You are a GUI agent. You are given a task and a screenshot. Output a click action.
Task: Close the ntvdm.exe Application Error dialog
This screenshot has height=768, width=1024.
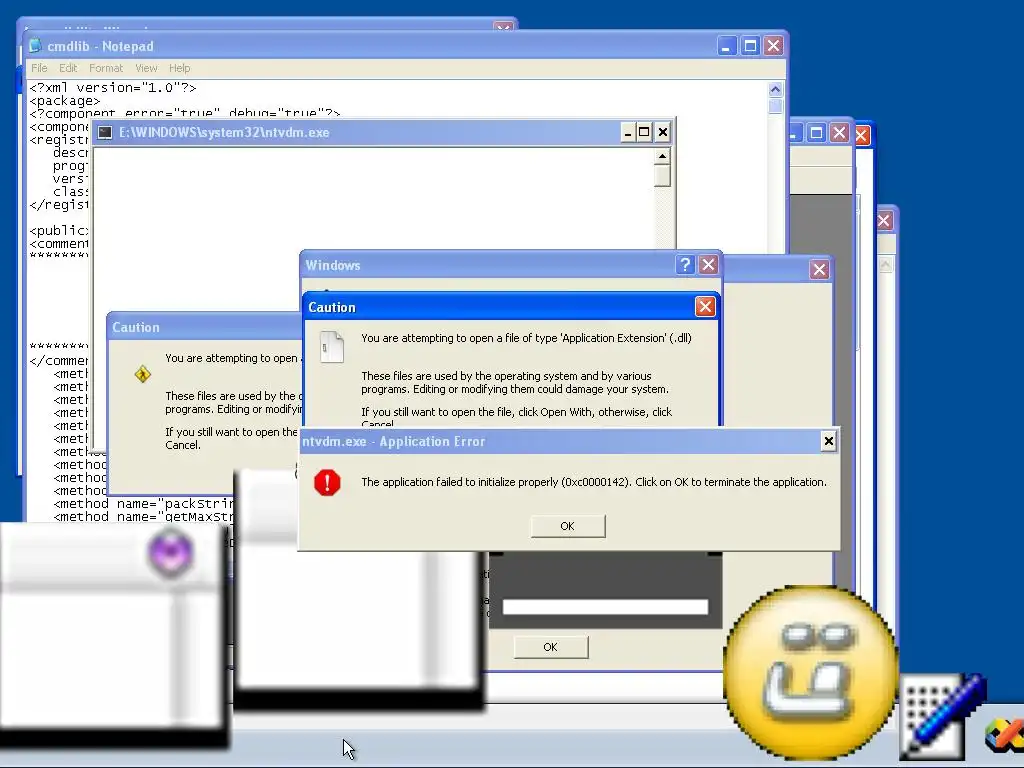click(x=828, y=441)
